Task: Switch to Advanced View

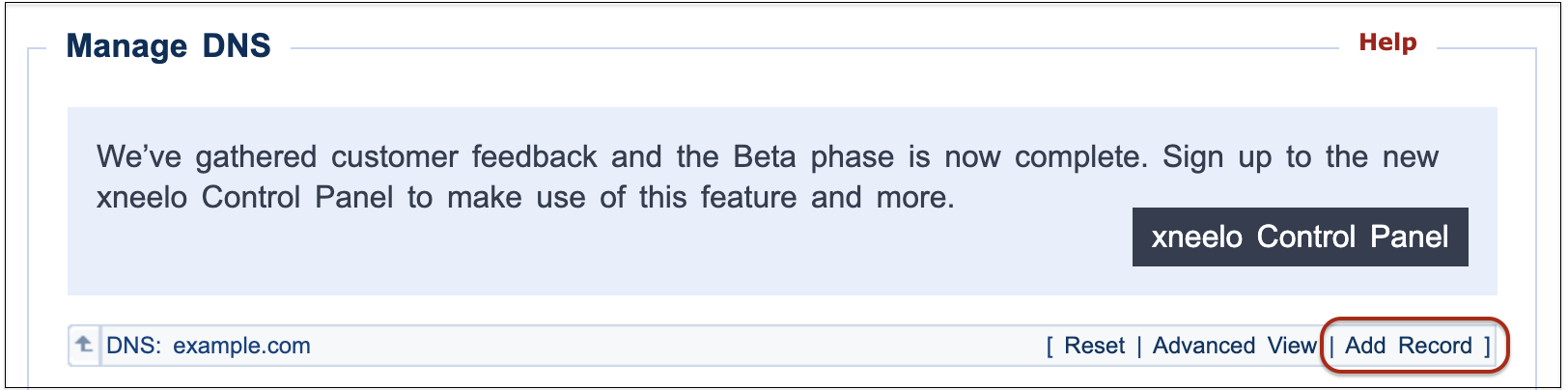Action: point(1235,346)
